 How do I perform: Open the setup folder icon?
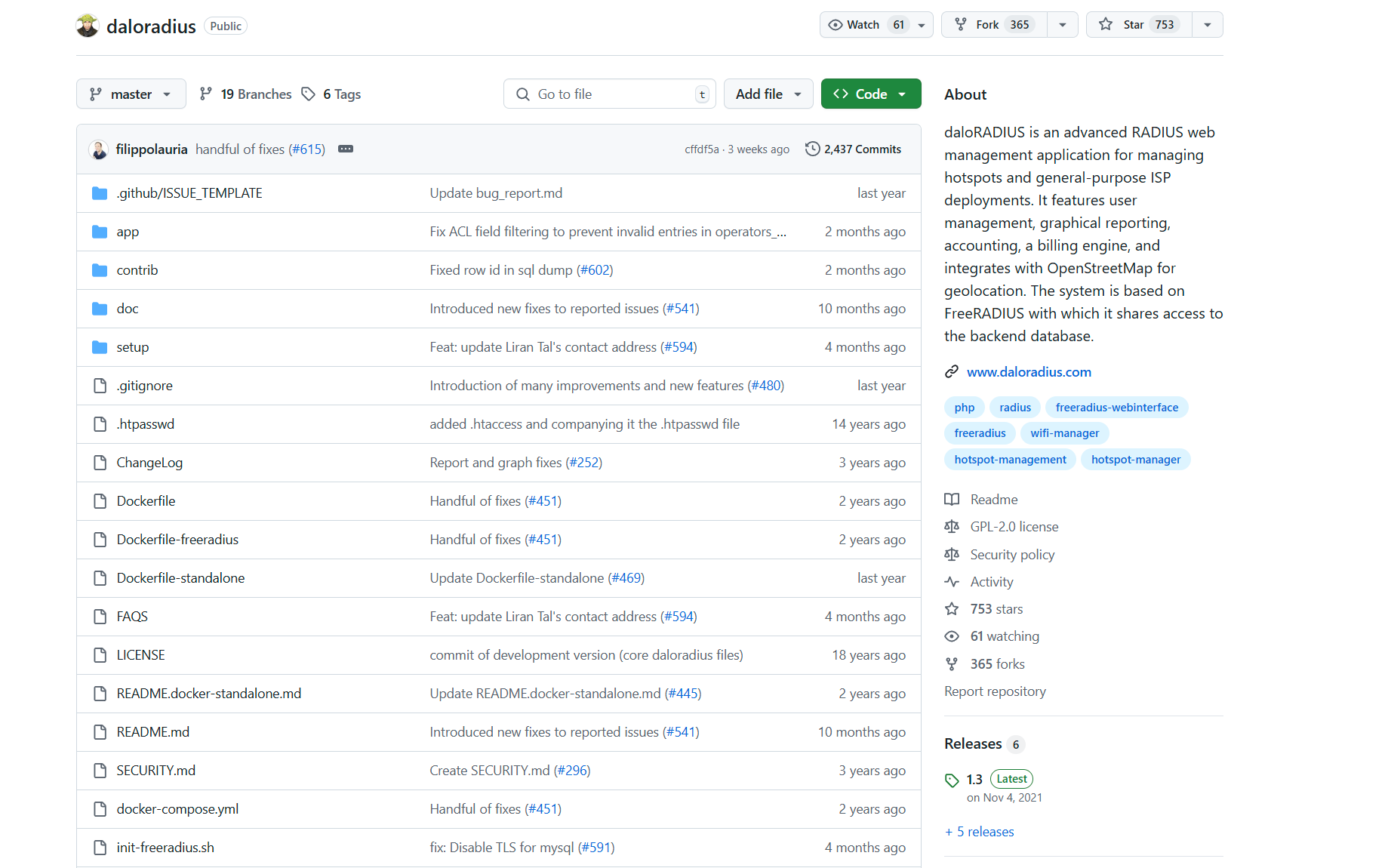pyautogui.click(x=100, y=347)
